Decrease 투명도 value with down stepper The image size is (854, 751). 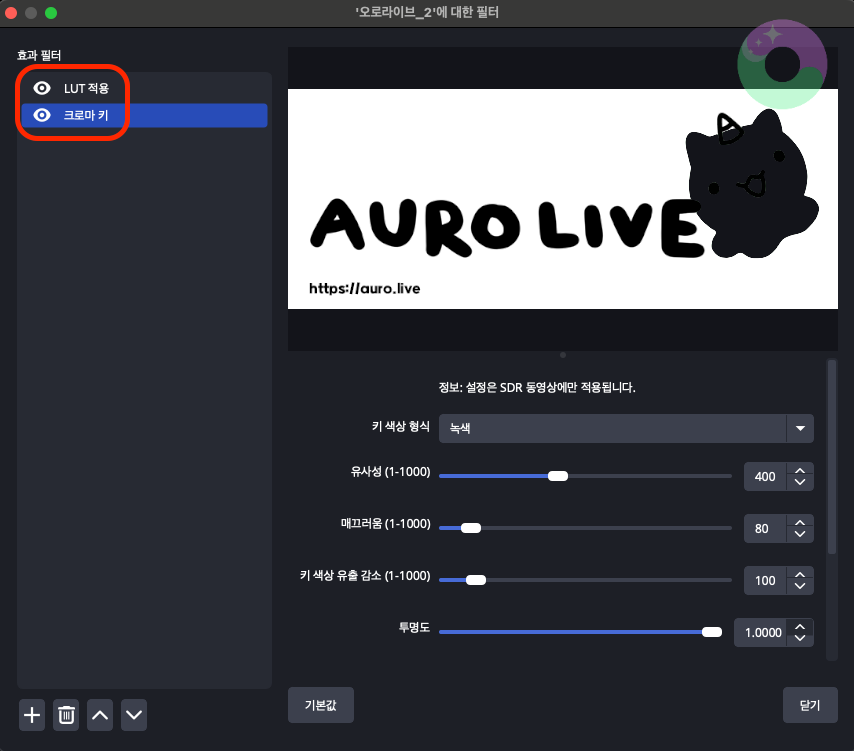click(800, 638)
